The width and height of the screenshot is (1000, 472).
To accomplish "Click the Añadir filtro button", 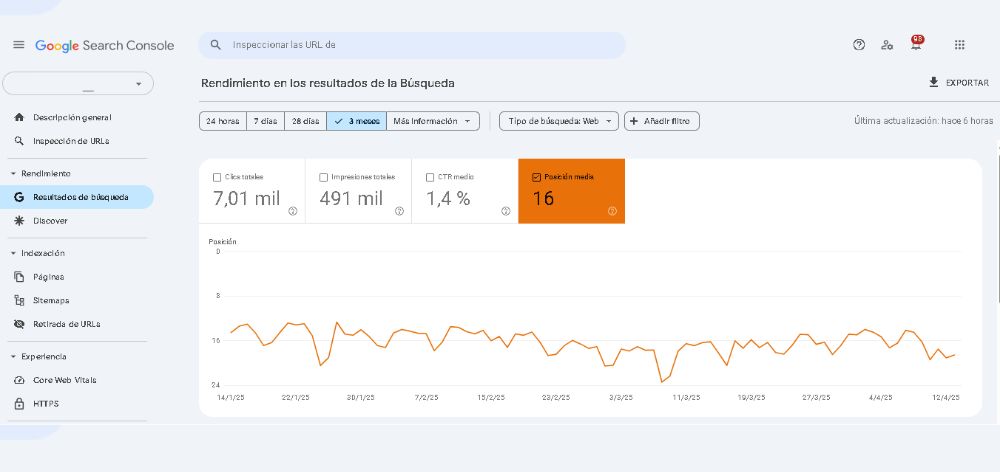I will [661, 121].
